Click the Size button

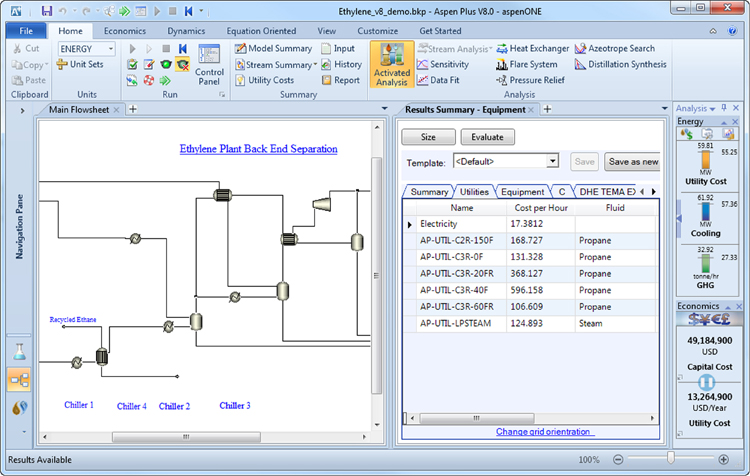pos(428,137)
